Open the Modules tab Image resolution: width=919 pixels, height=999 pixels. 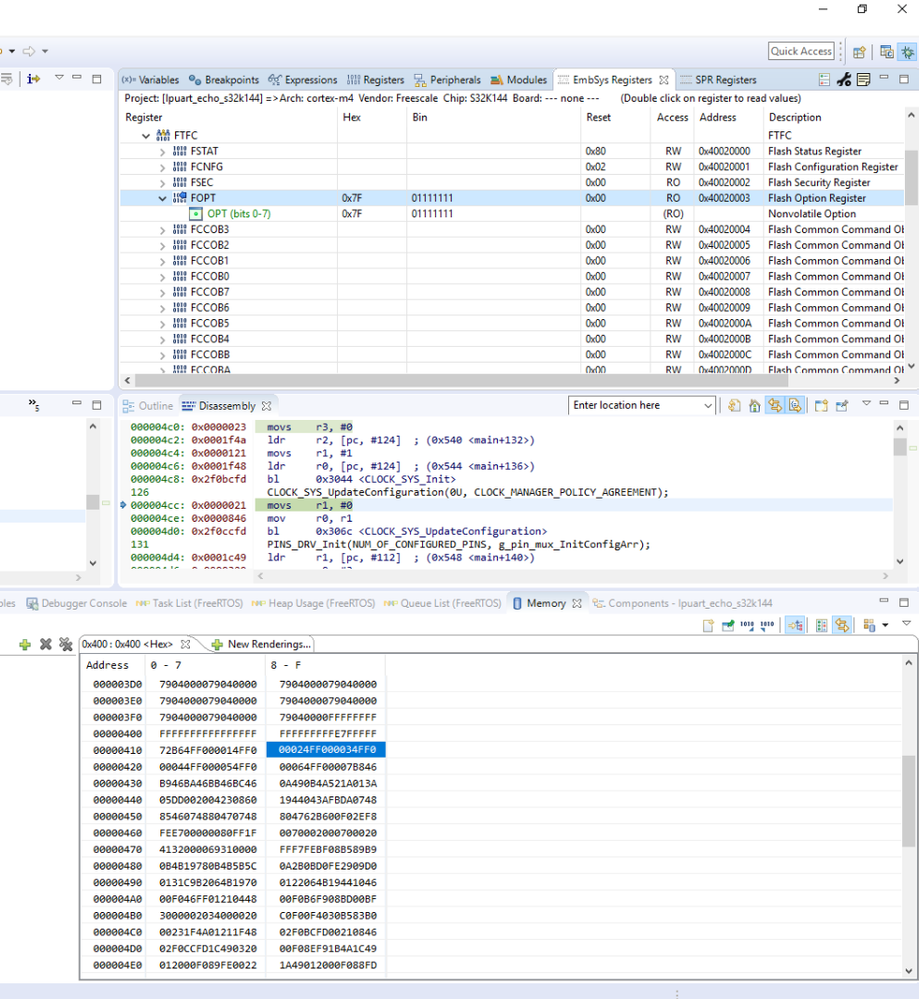pyautogui.click(x=519, y=80)
